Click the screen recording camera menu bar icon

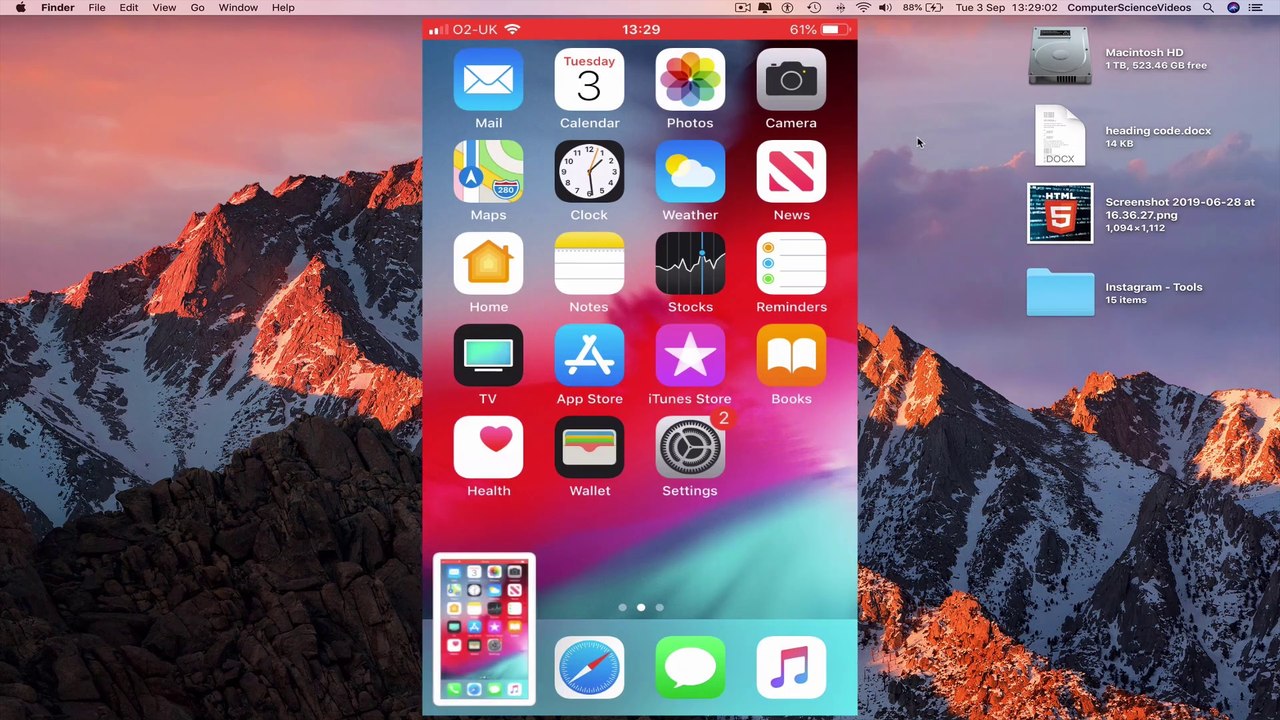pyautogui.click(x=742, y=8)
